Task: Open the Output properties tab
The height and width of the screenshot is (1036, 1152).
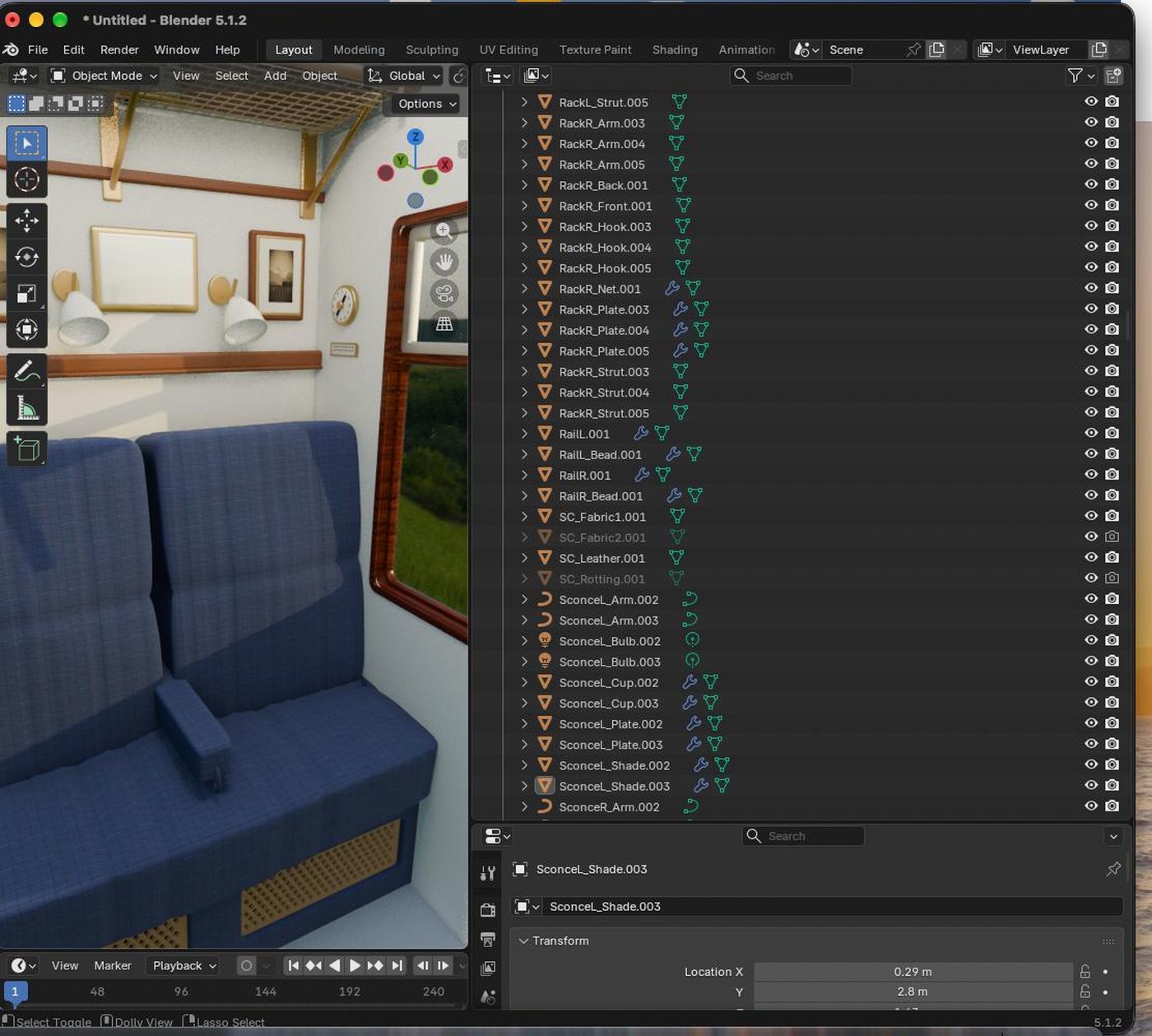Action: pyautogui.click(x=488, y=939)
